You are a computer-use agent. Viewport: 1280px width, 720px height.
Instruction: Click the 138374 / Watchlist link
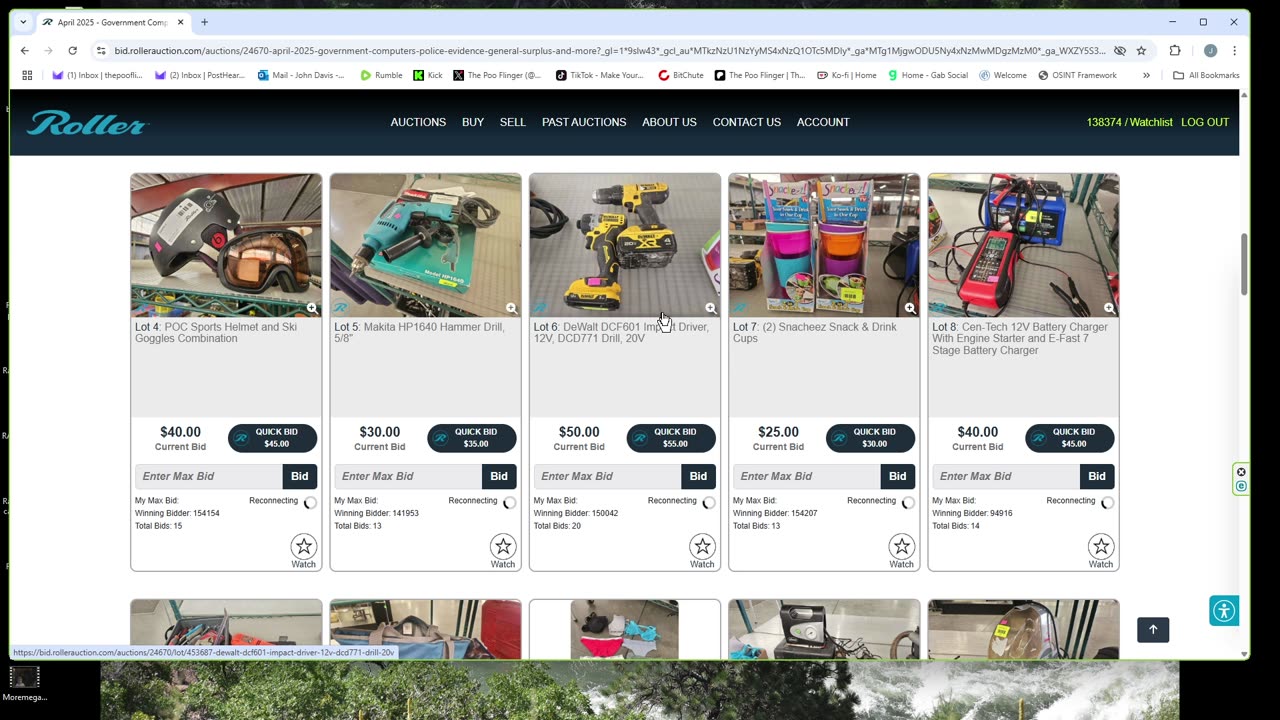(x=1130, y=122)
